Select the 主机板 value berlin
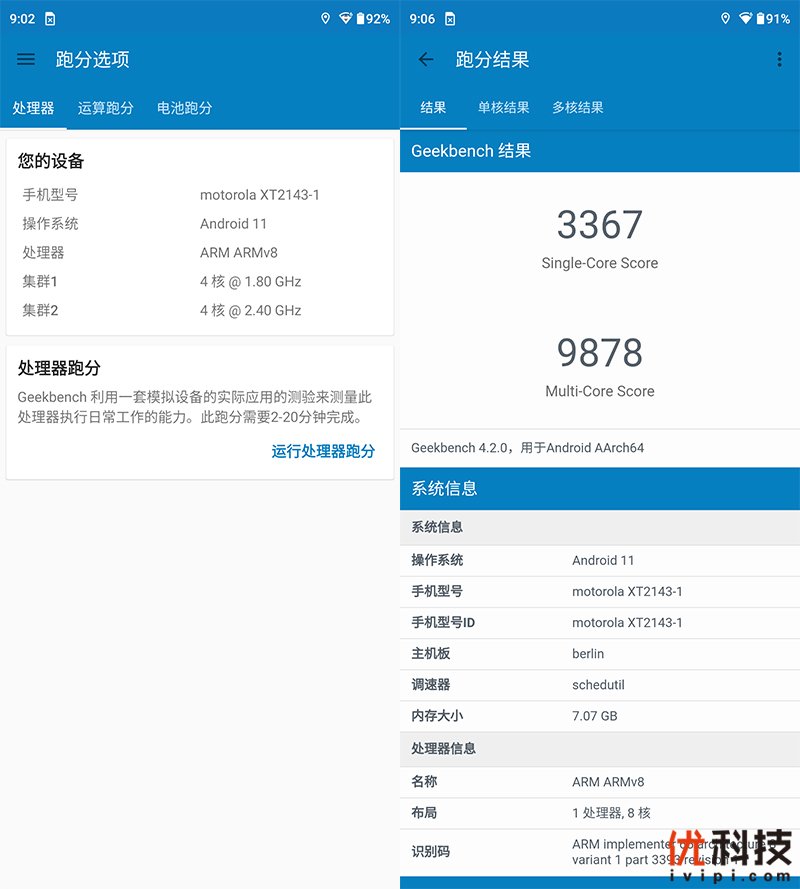800x889 pixels. coord(588,654)
